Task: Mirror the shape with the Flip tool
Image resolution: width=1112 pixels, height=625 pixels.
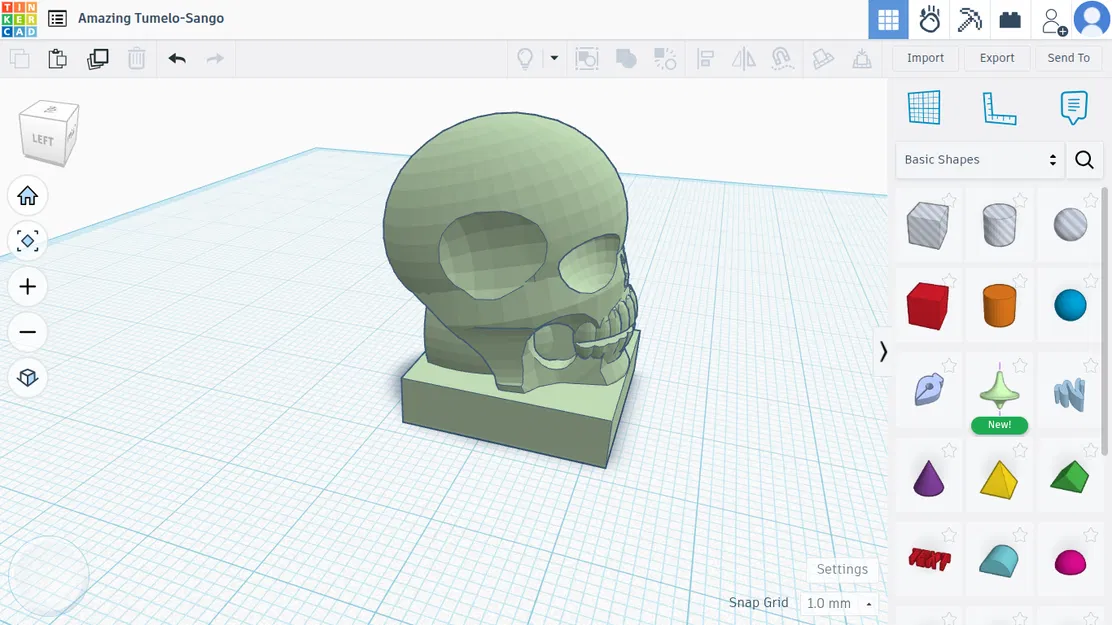Action: [743, 58]
